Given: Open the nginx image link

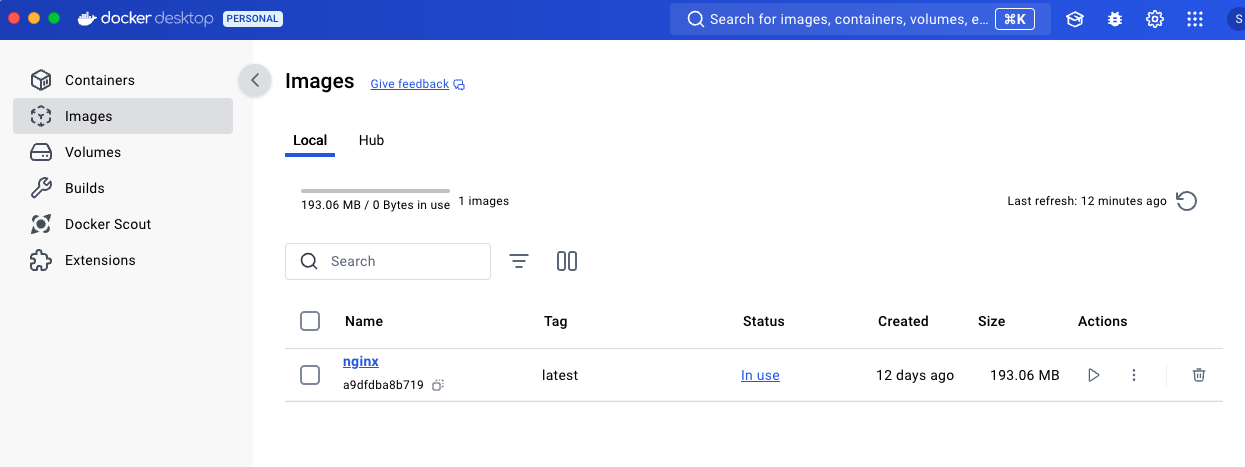Looking at the screenshot, I should 361,362.
